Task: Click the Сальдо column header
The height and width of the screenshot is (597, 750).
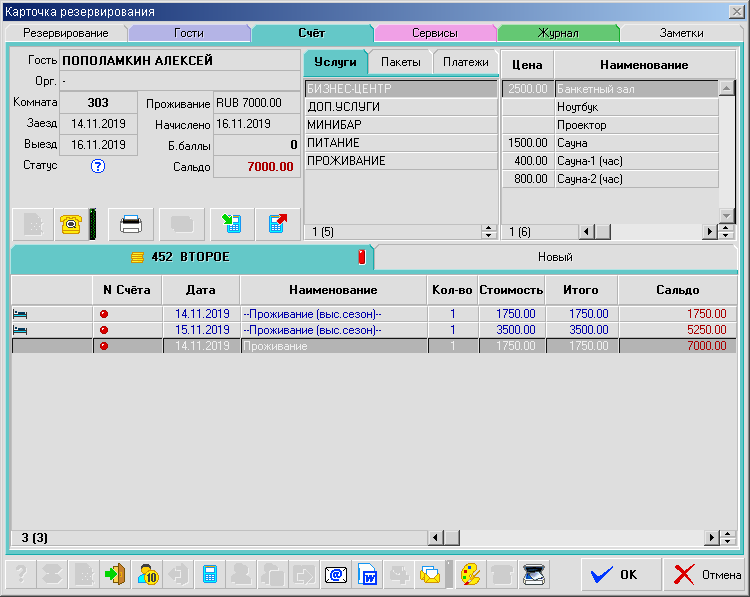Action: [x=677, y=290]
